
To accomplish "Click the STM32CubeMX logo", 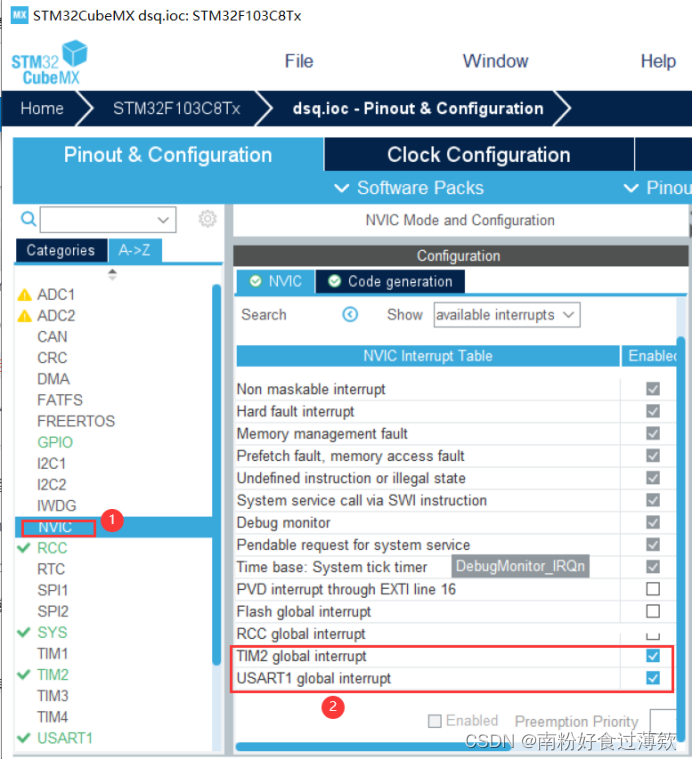I will (x=49, y=63).
